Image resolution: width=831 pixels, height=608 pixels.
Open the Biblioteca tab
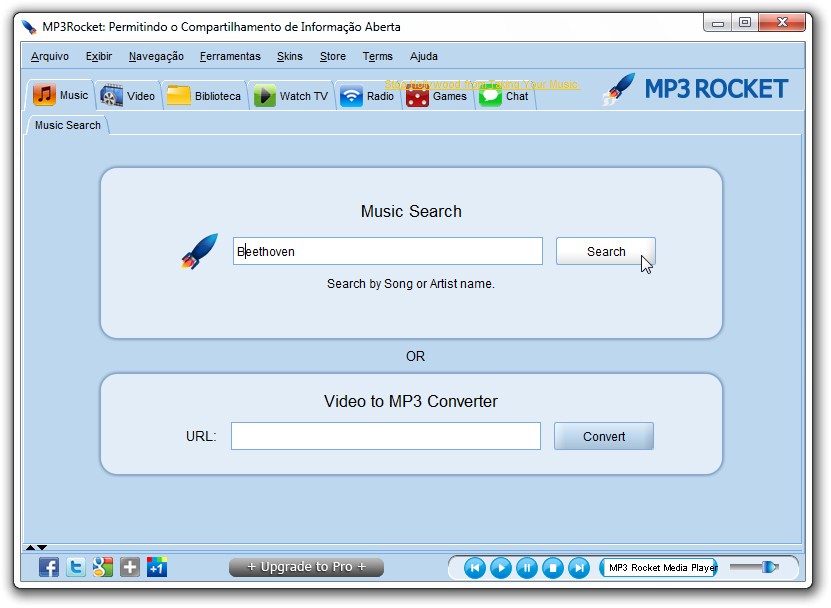[204, 96]
